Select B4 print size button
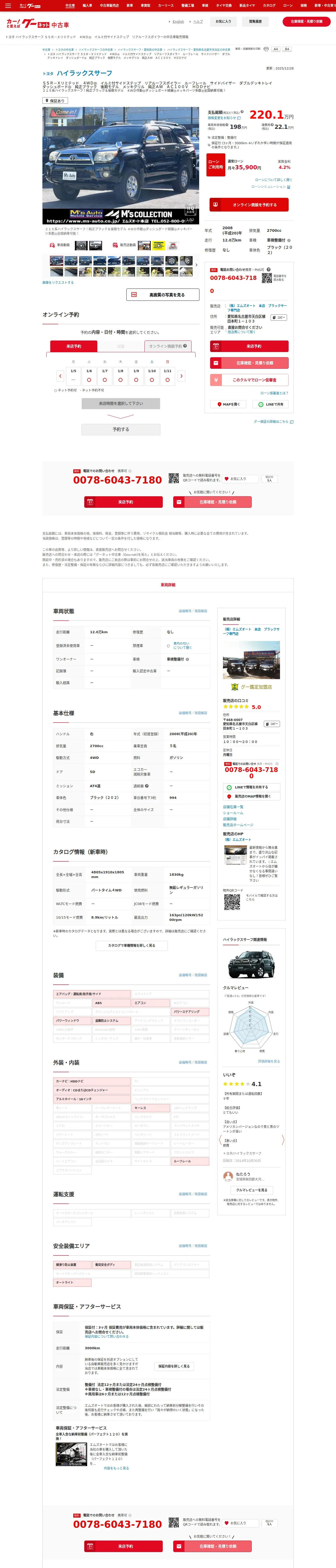This screenshot has height=1568, width=336. pyautogui.click(x=287, y=49)
